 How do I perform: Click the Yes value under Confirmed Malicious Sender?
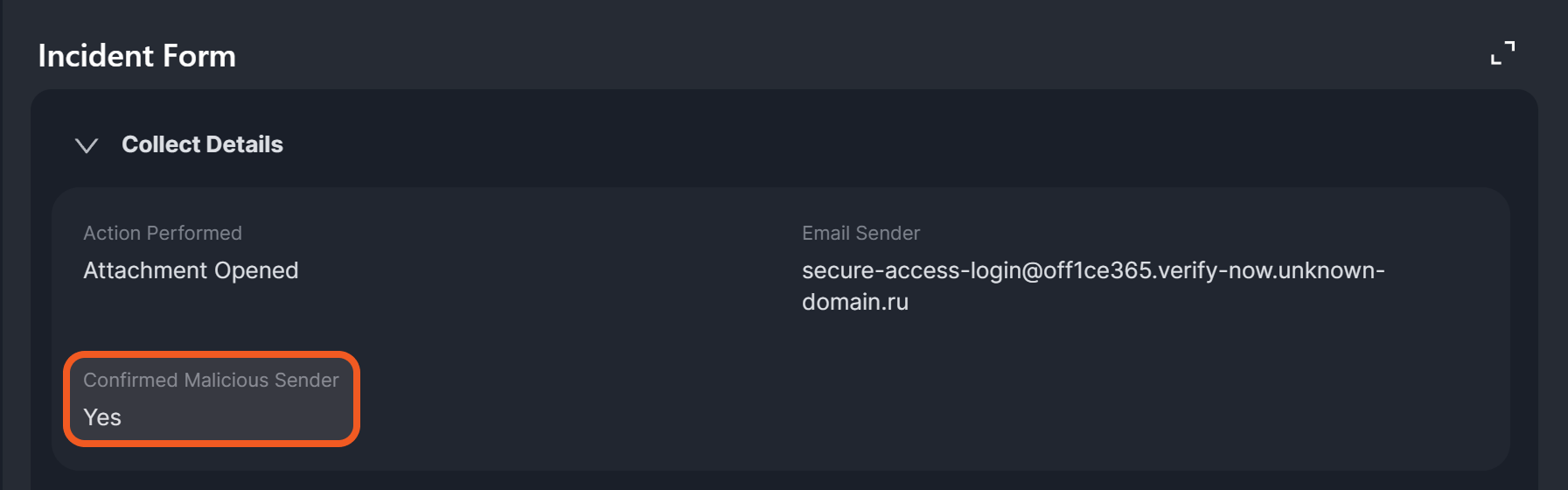click(x=102, y=417)
